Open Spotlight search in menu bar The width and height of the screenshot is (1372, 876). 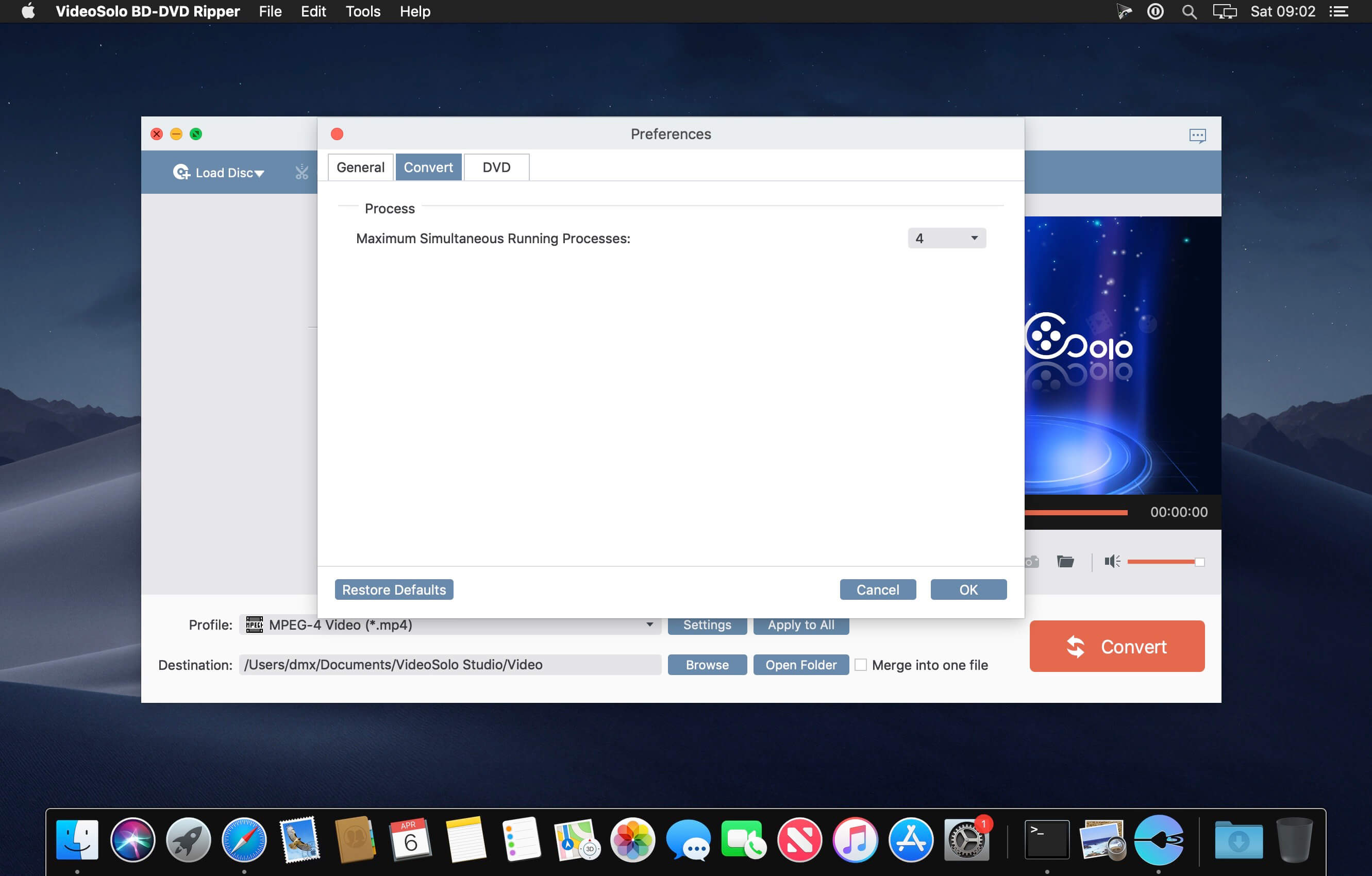(x=1189, y=11)
